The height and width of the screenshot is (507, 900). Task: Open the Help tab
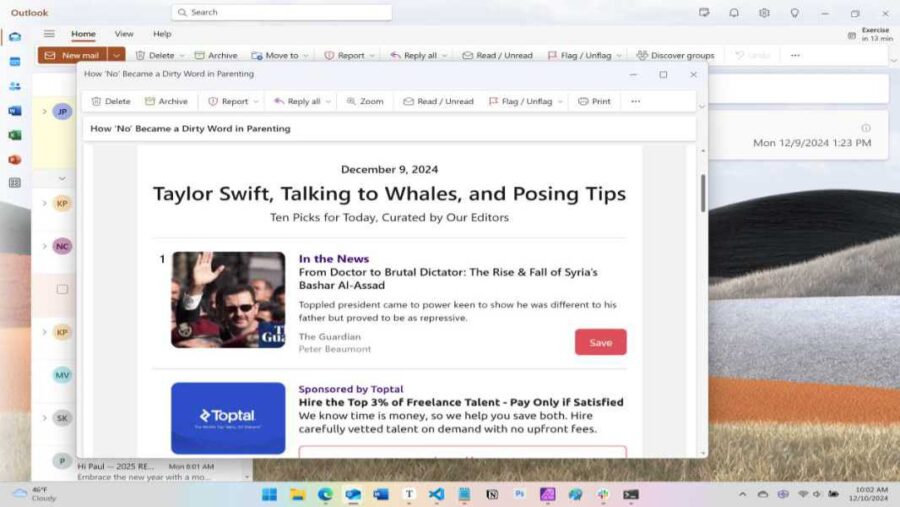(162, 34)
